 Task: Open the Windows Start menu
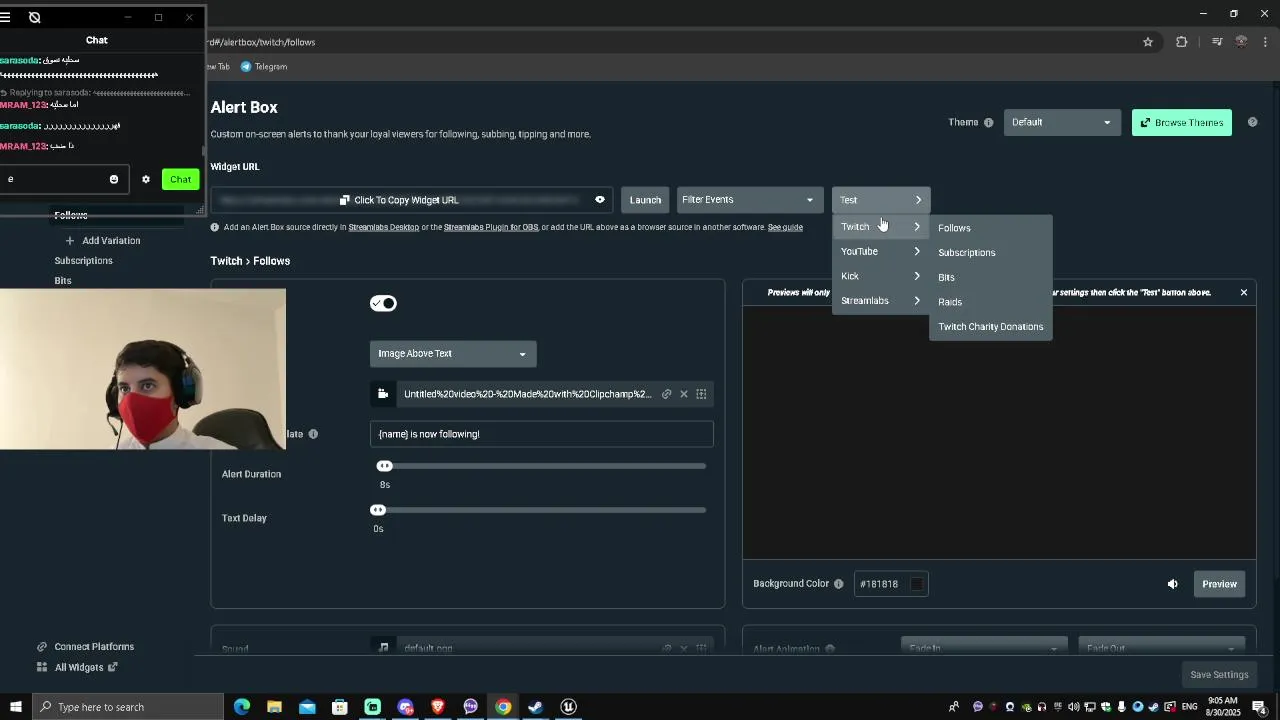[x=16, y=707]
